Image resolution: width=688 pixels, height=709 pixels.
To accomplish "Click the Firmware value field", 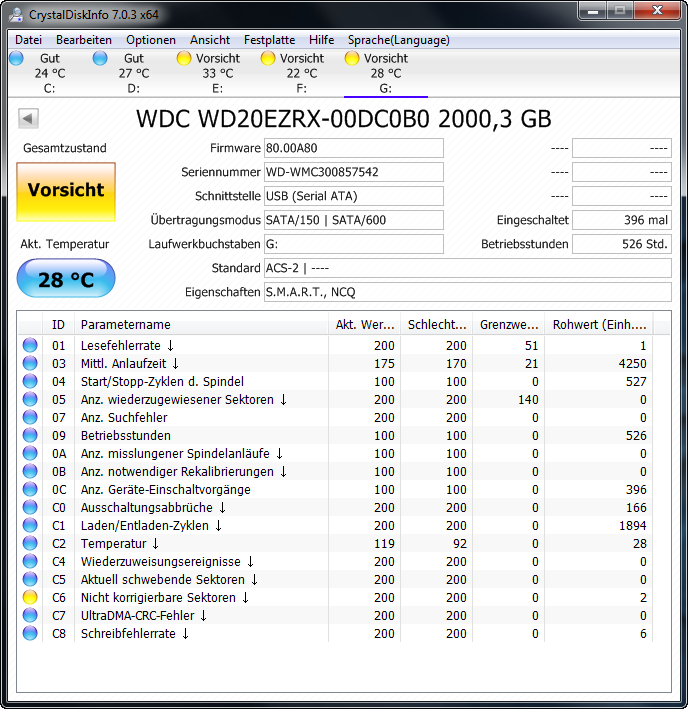I will click(353, 148).
